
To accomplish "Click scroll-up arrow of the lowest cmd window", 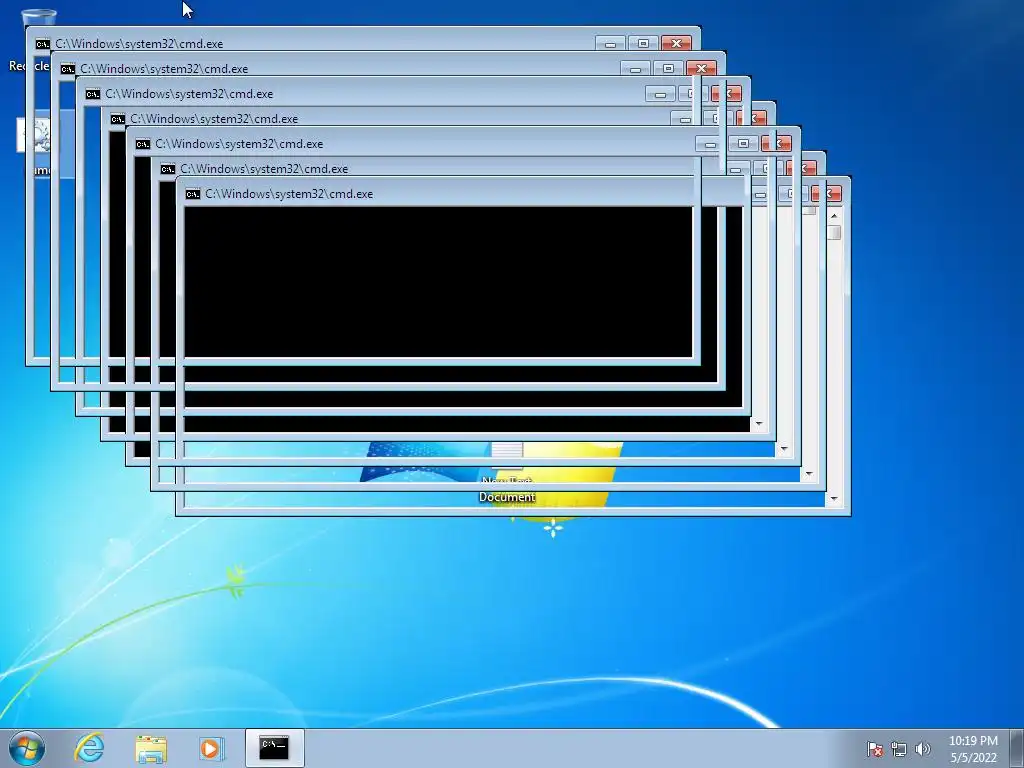I will [x=834, y=216].
